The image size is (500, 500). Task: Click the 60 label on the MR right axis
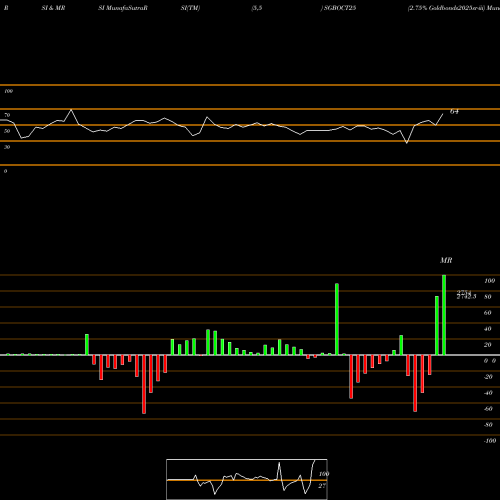(488, 313)
